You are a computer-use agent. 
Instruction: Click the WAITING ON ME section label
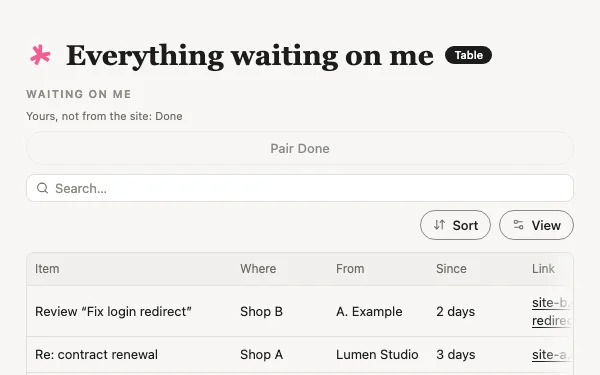pyautogui.click(x=79, y=94)
